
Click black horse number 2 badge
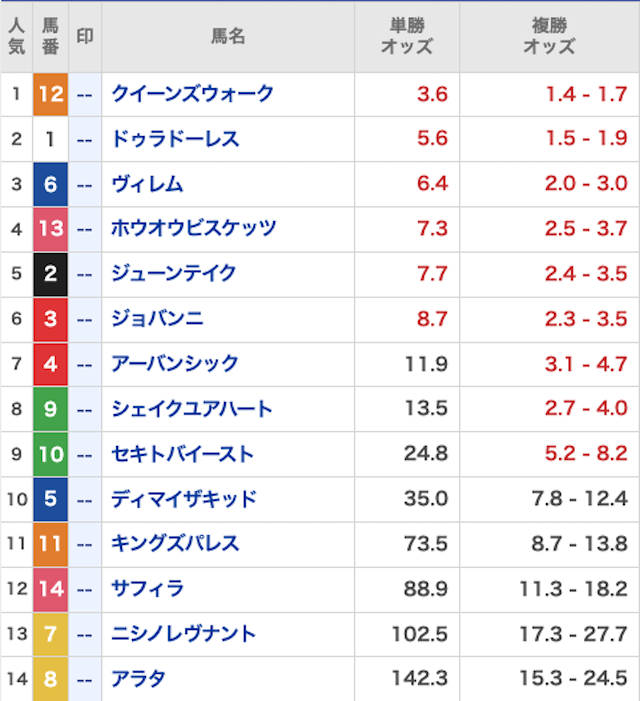(50, 274)
